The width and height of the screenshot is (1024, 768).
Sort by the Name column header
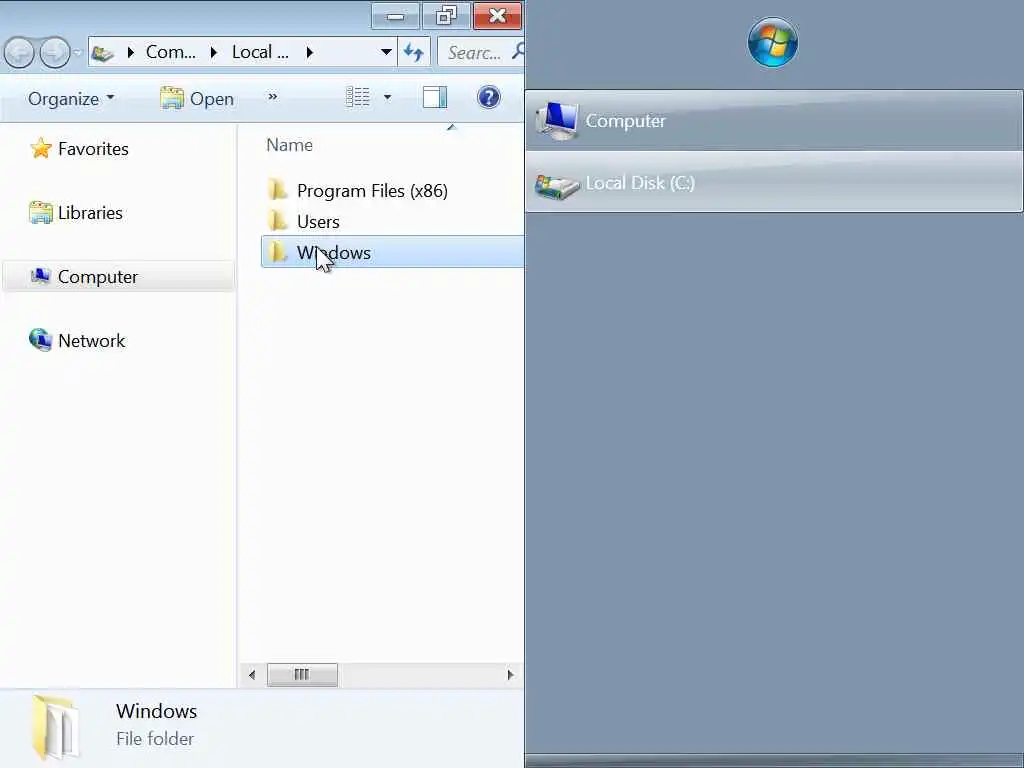289,145
